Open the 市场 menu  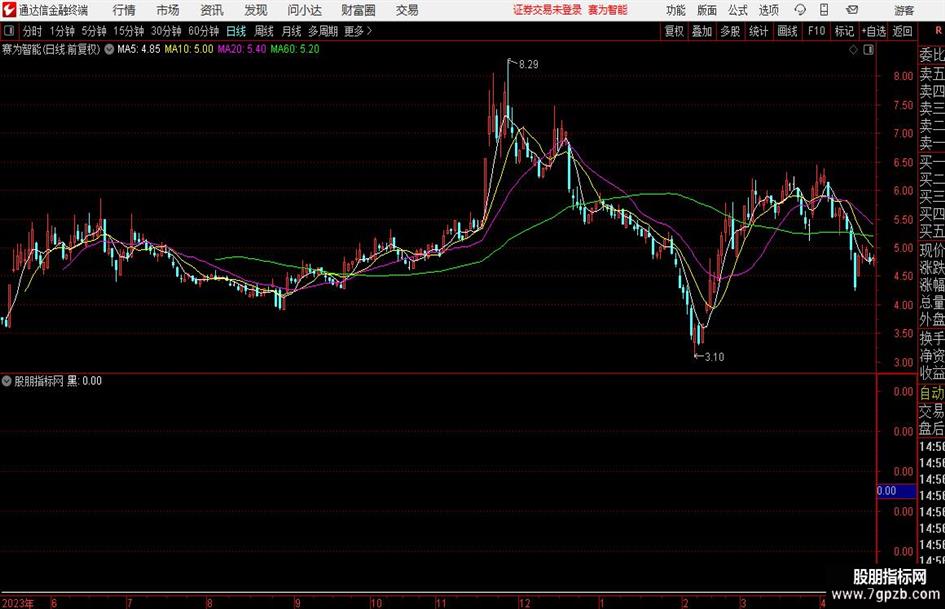click(168, 10)
